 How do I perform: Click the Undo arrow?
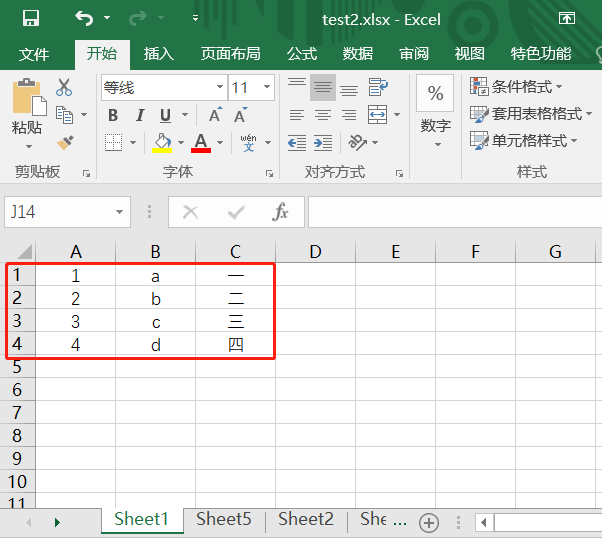point(84,19)
